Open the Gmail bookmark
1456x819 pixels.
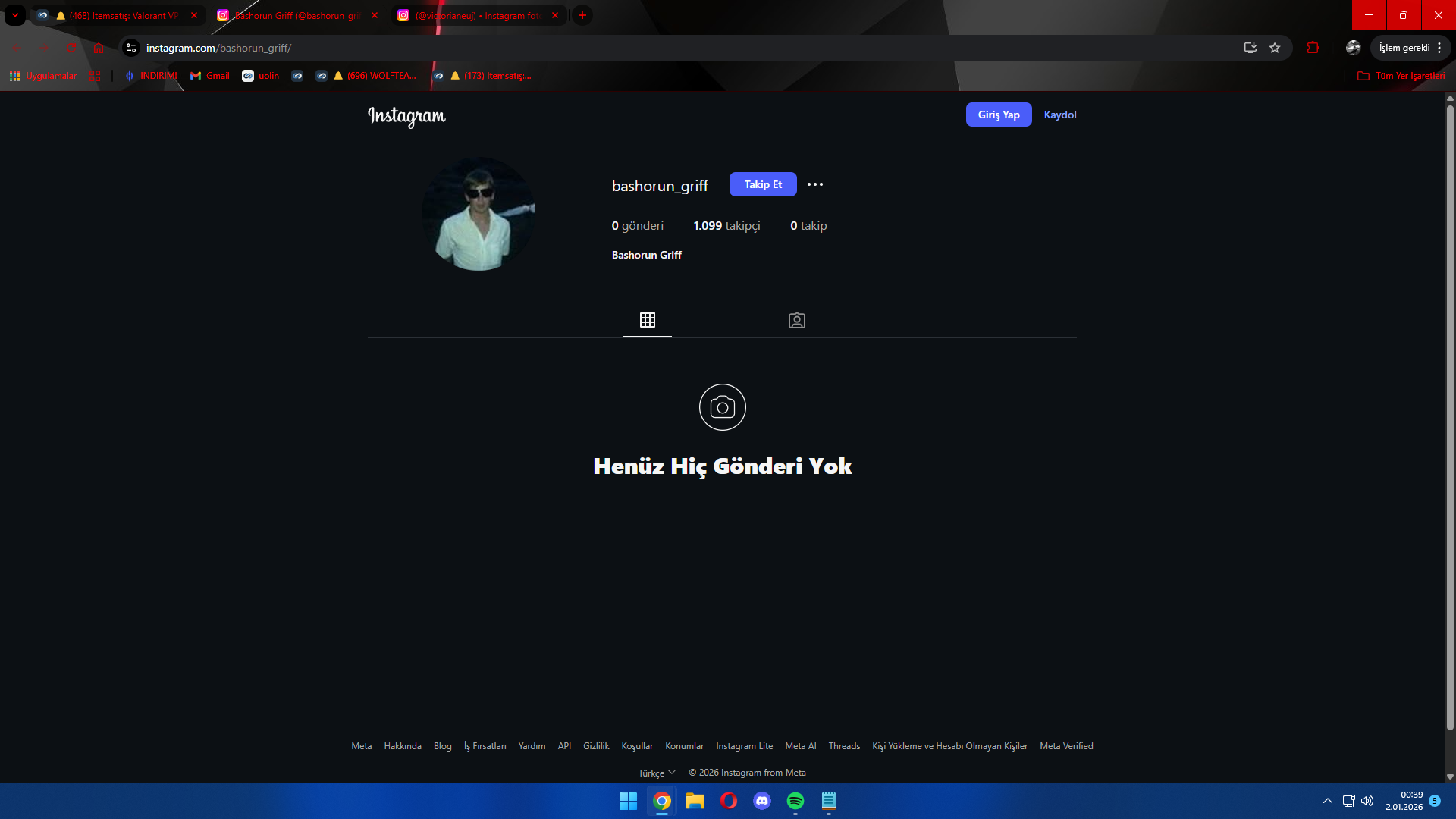[x=210, y=76]
